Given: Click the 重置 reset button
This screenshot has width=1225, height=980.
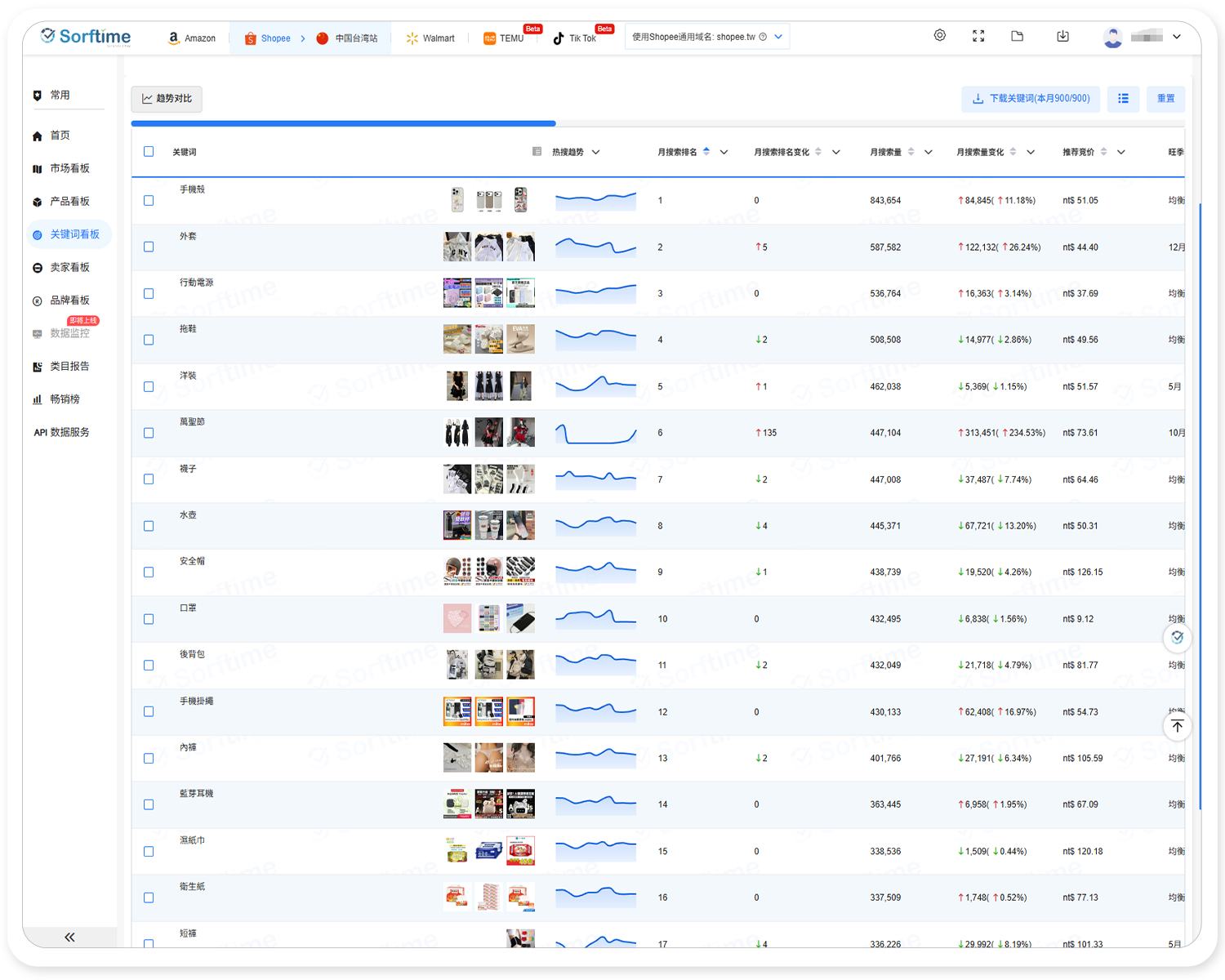Looking at the screenshot, I should tap(1165, 99).
